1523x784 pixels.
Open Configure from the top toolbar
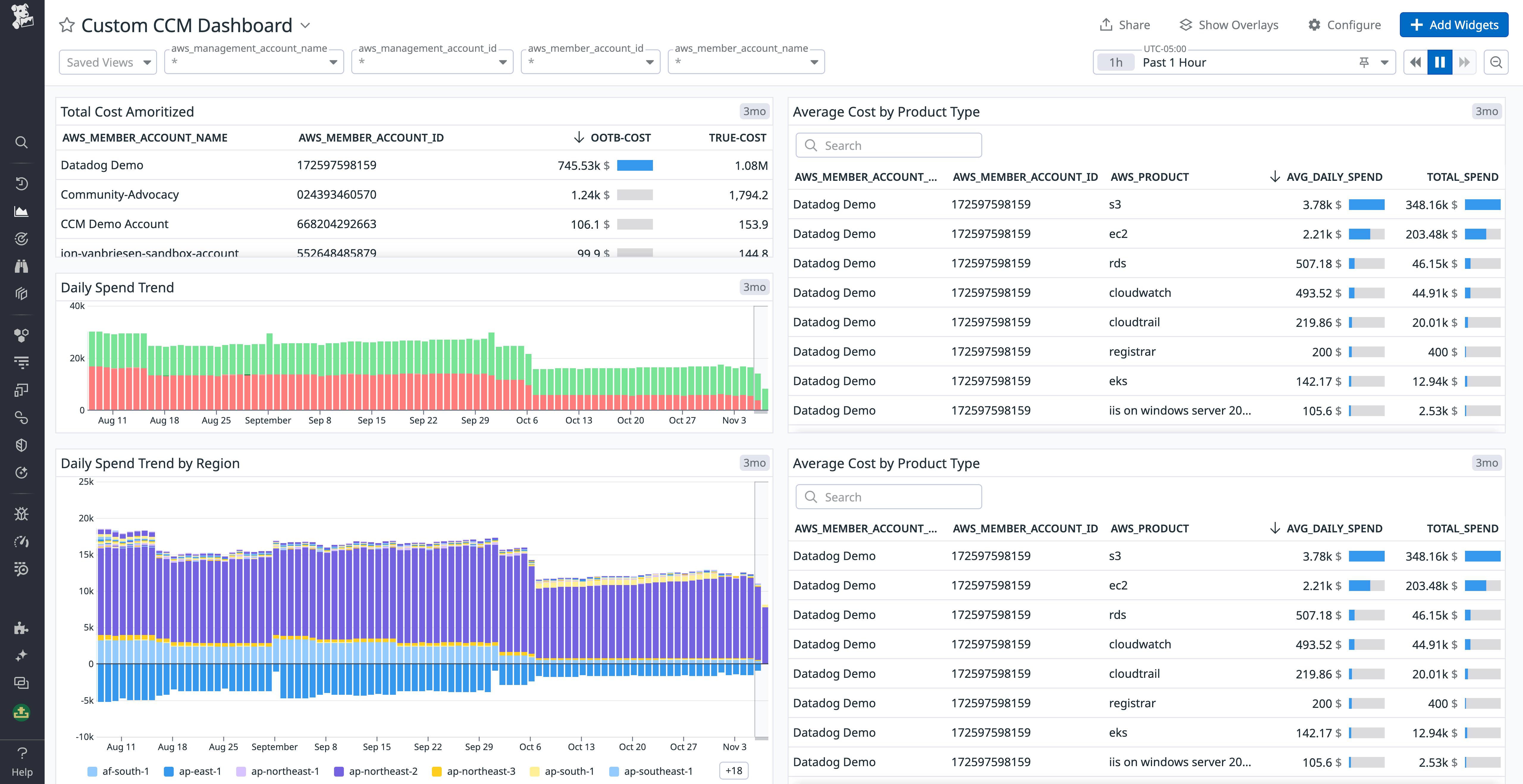pos(1345,25)
